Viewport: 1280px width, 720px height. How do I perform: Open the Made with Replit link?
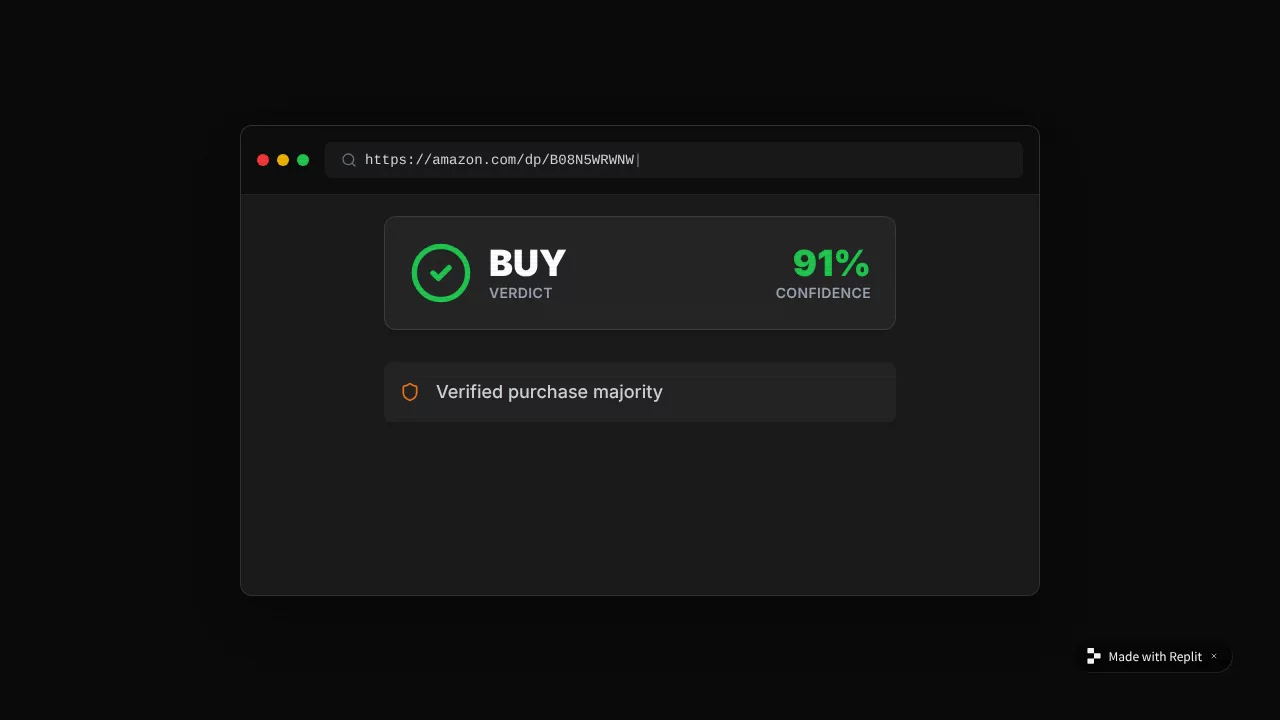tap(1155, 657)
